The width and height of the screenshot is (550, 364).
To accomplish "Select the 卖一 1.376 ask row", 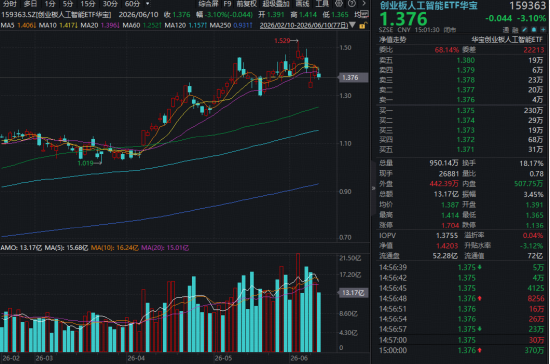I will point(461,100).
